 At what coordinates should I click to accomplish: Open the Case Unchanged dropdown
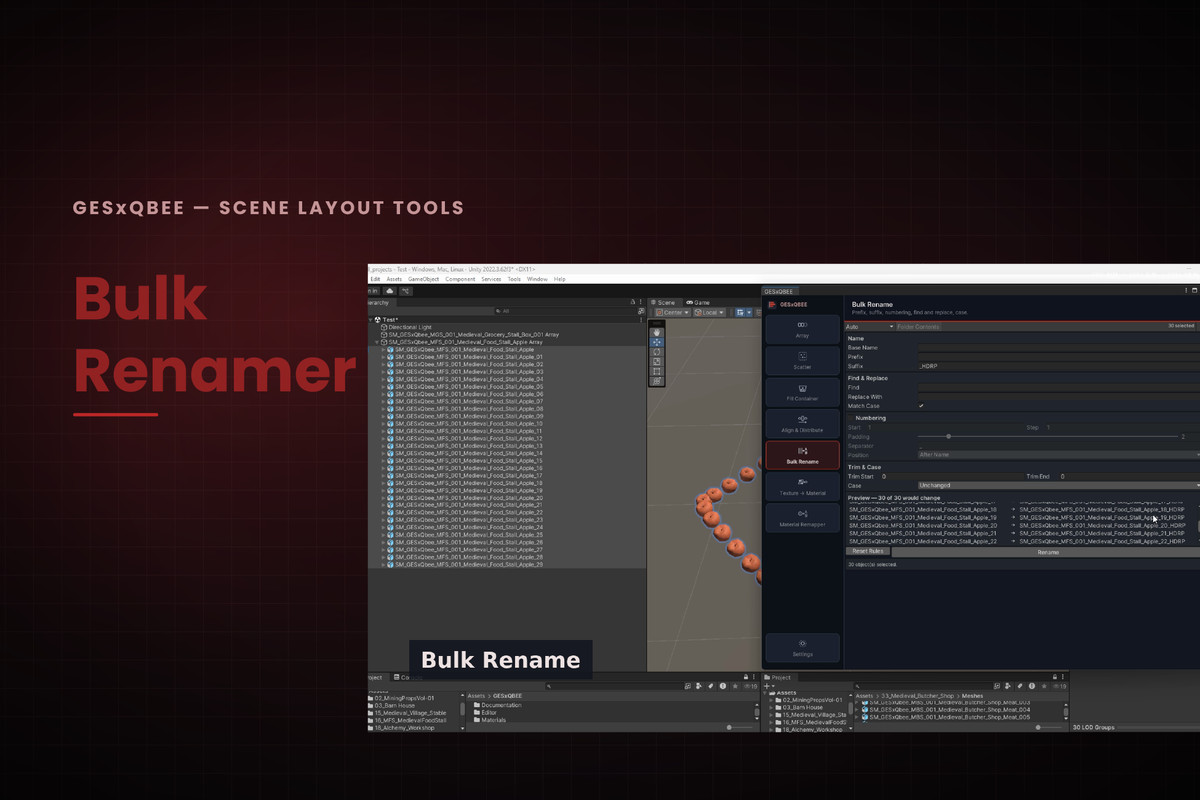click(x=1058, y=485)
